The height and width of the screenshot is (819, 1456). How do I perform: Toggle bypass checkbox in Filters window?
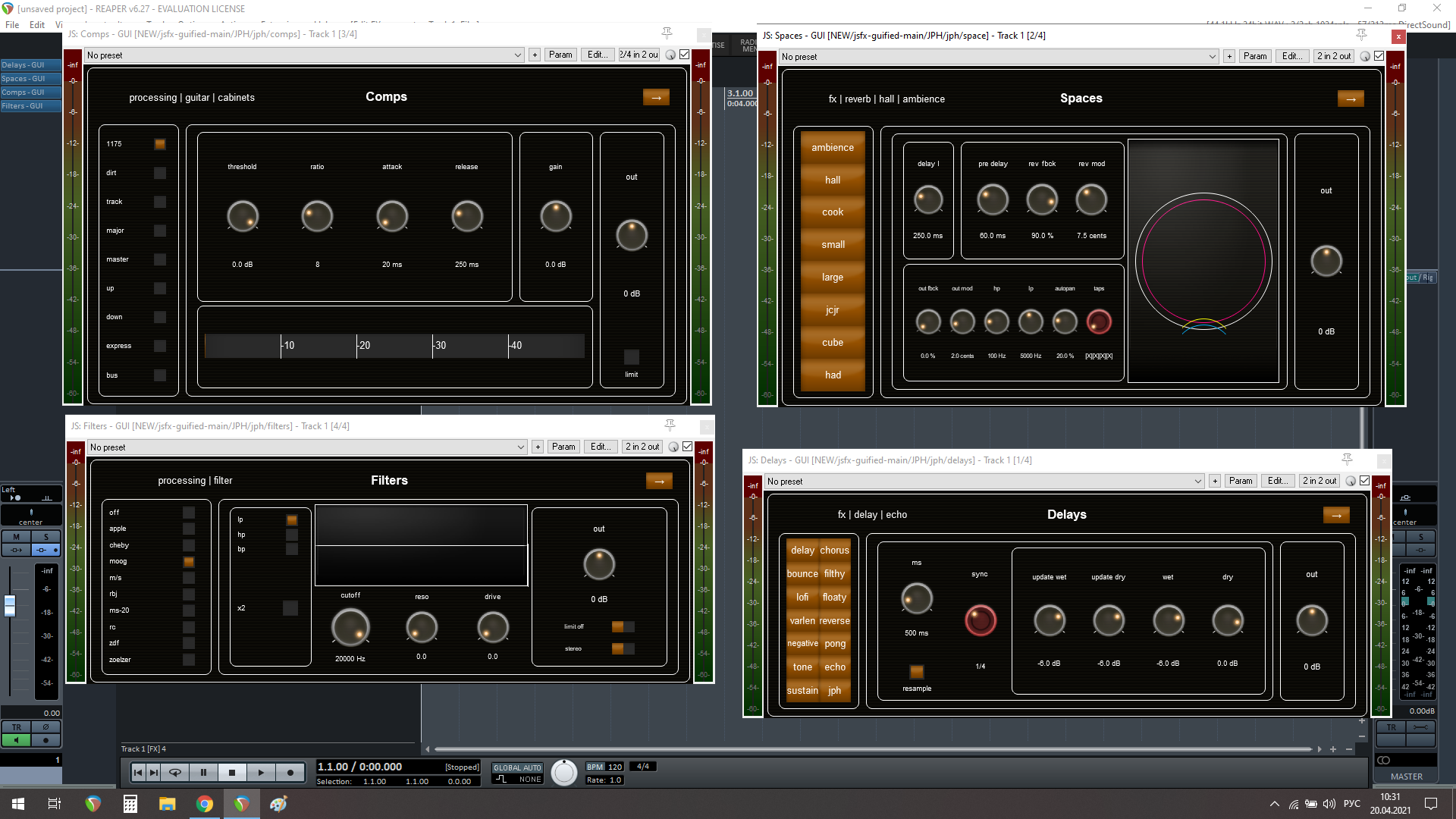(x=688, y=447)
